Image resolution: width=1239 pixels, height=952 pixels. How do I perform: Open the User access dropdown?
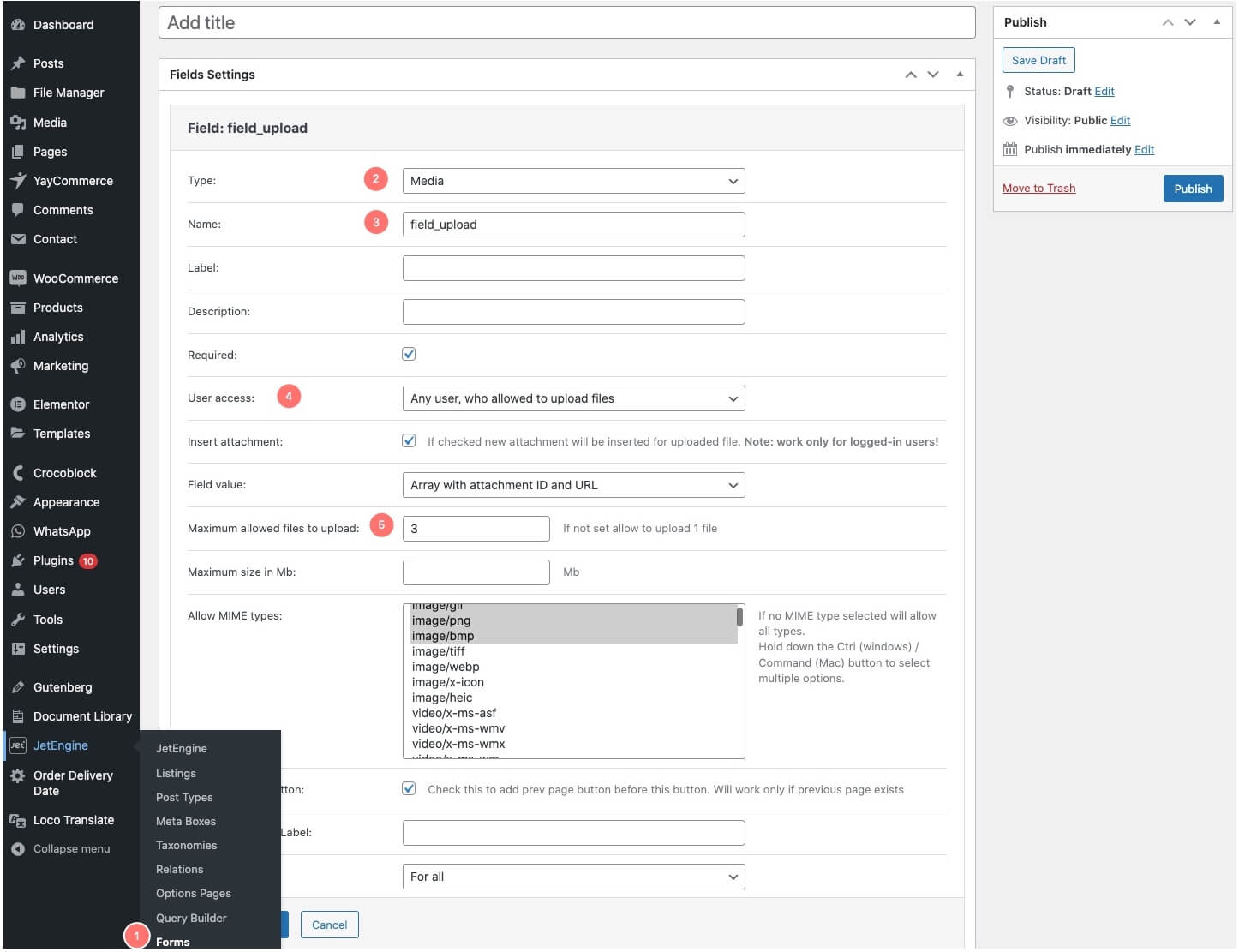572,398
